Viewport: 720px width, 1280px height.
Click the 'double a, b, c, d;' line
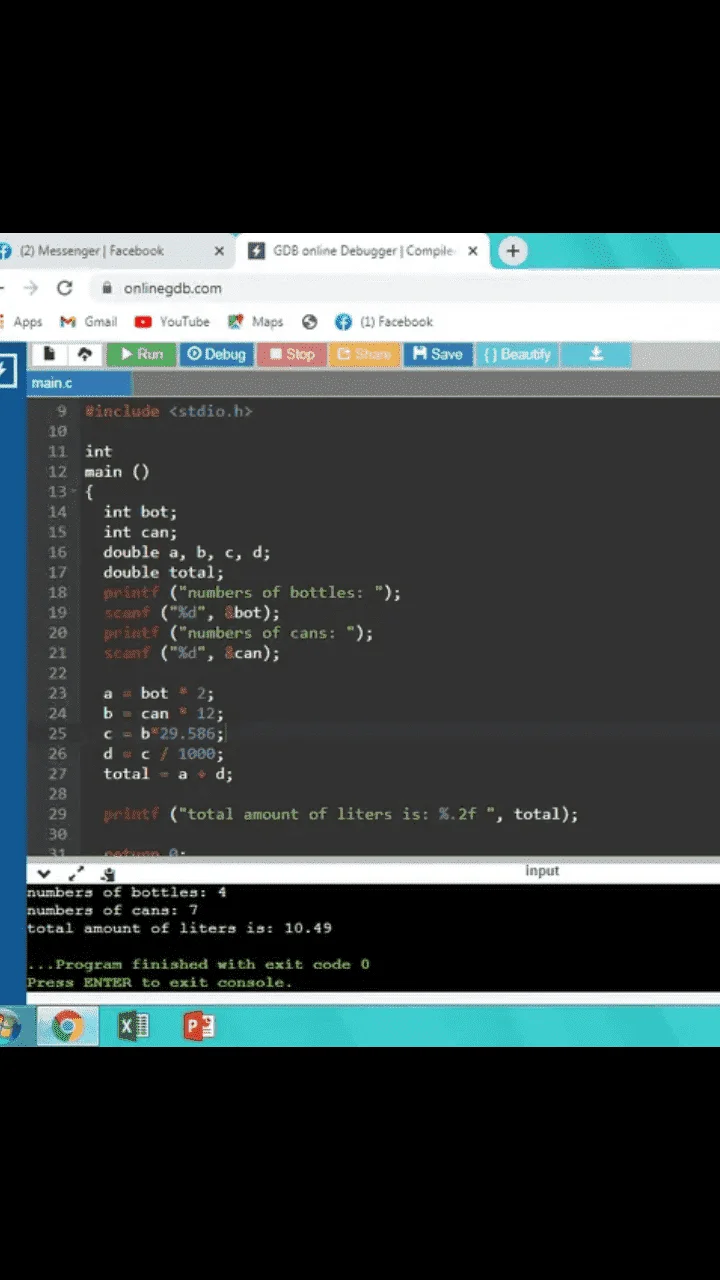pyautogui.click(x=186, y=552)
